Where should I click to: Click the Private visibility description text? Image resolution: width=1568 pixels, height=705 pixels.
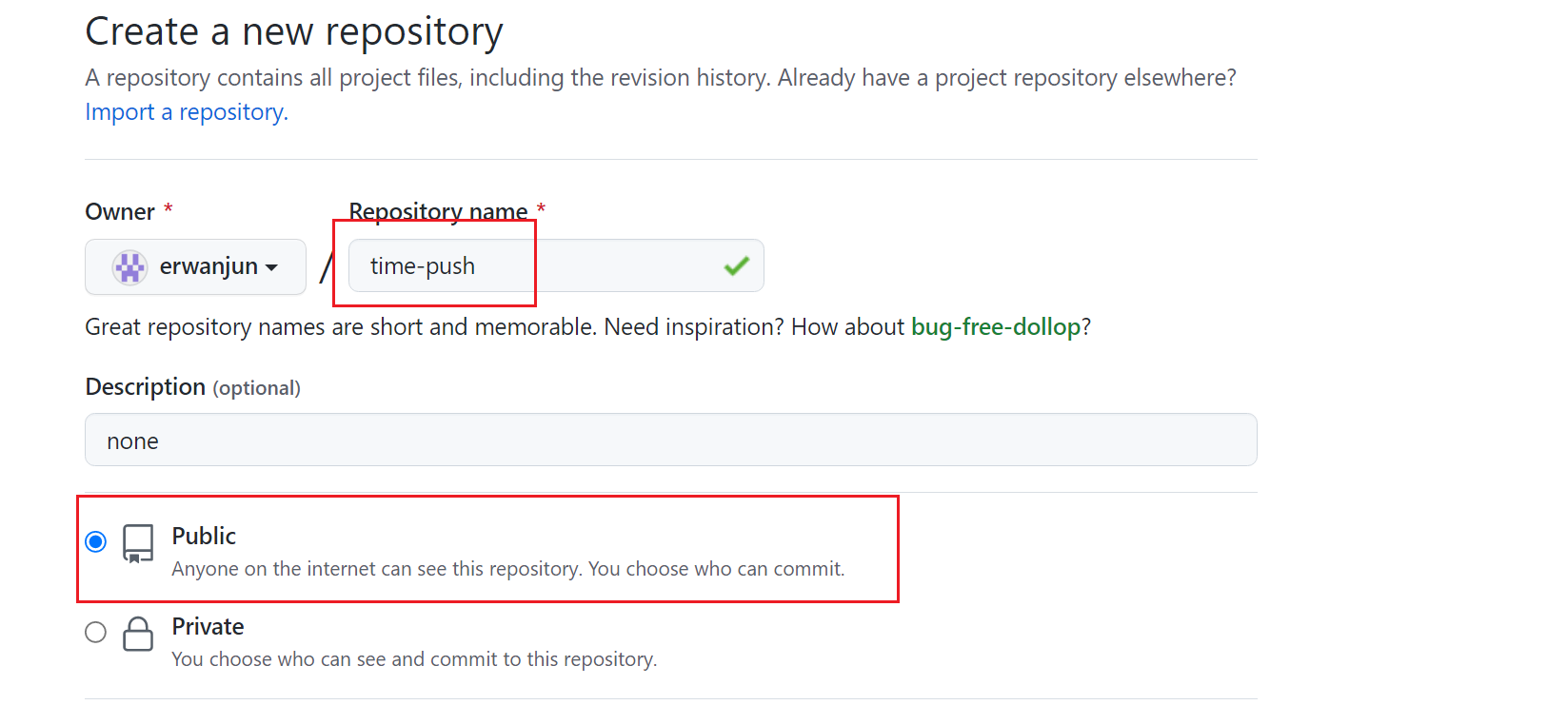414,659
